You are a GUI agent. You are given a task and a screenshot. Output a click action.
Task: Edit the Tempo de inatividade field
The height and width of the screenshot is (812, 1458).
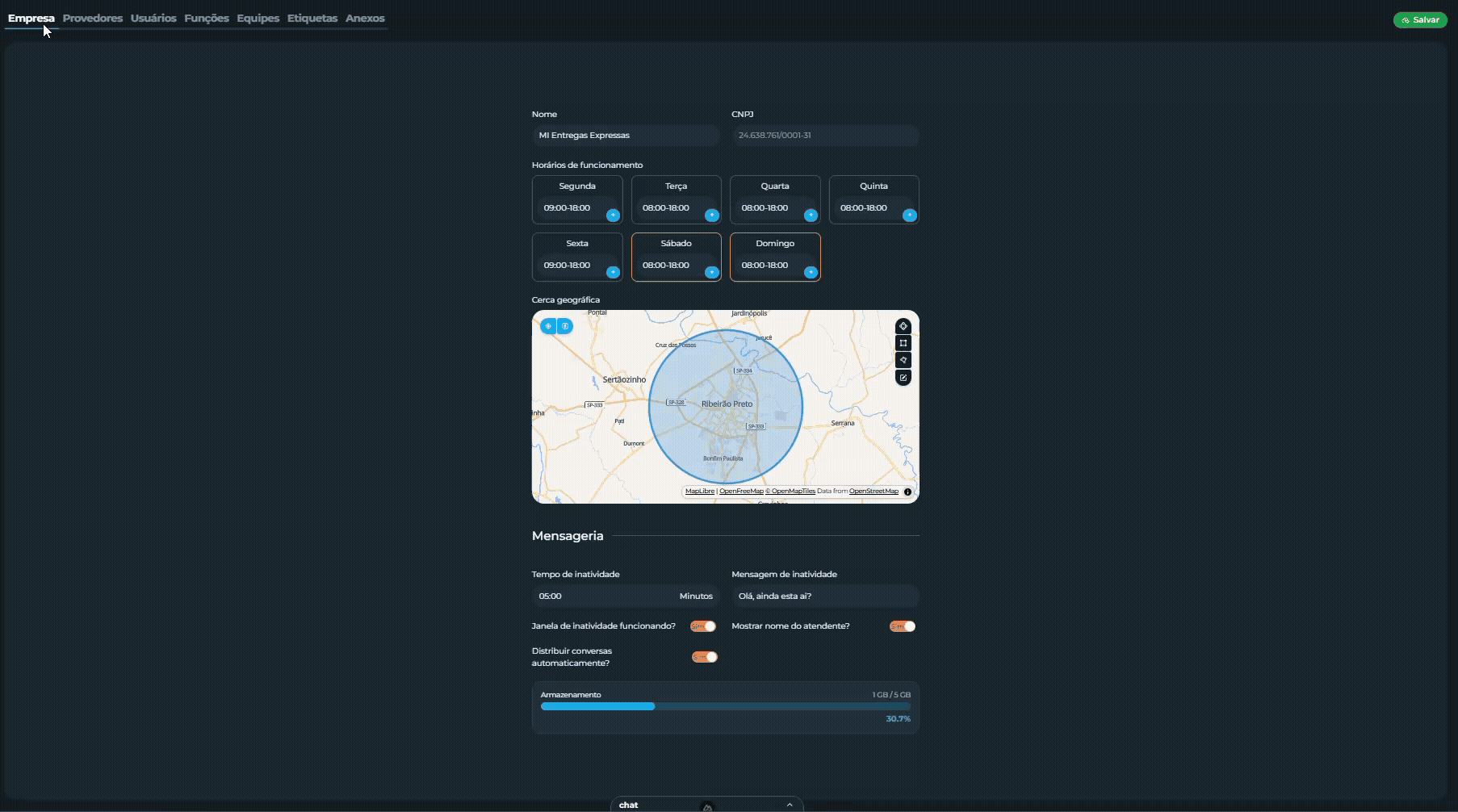point(626,596)
